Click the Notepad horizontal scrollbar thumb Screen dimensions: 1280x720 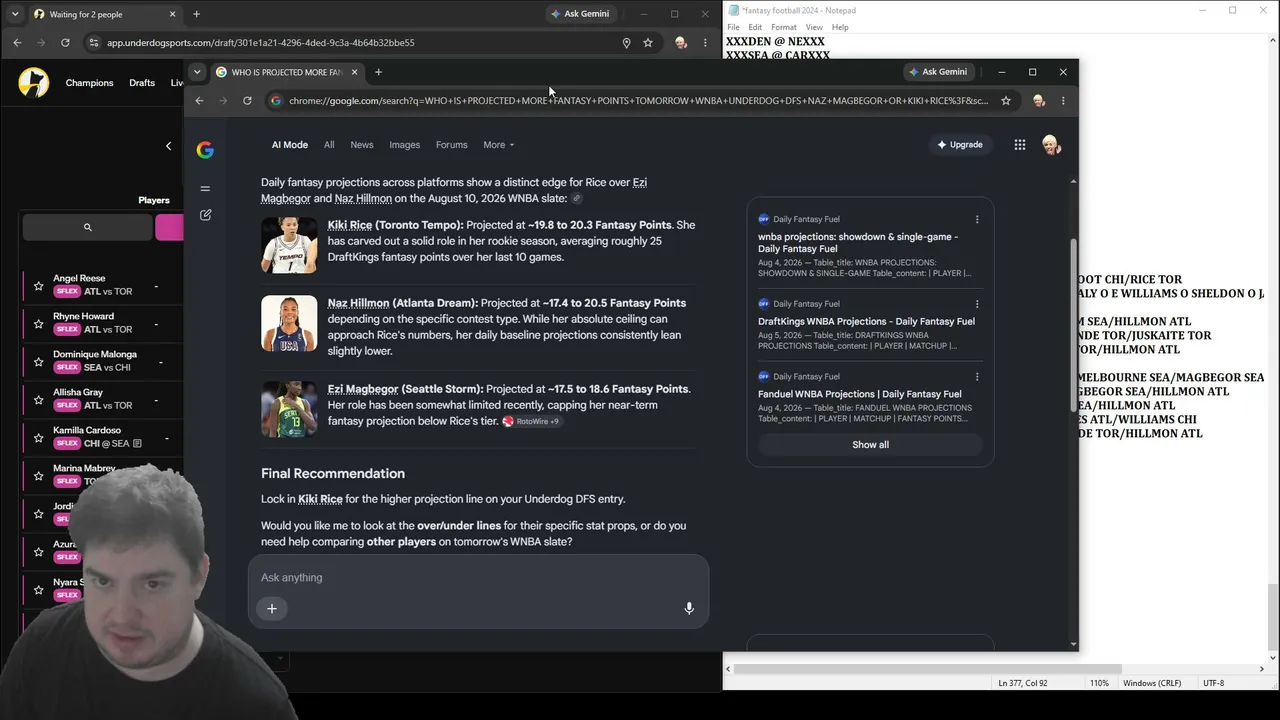(x=930, y=669)
